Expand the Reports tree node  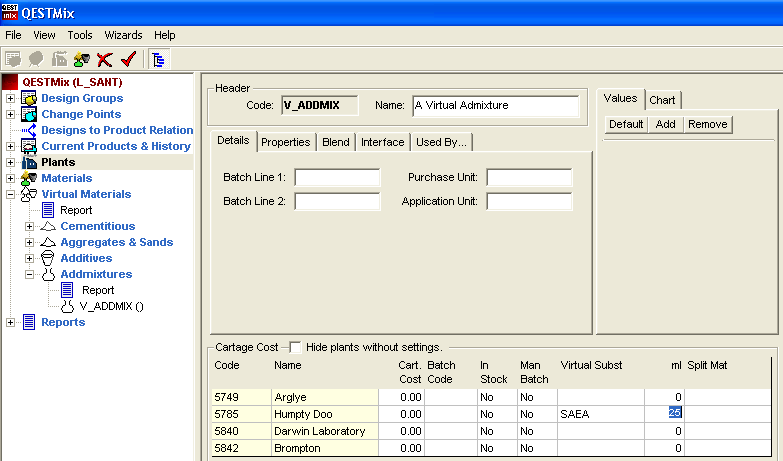pos(11,322)
